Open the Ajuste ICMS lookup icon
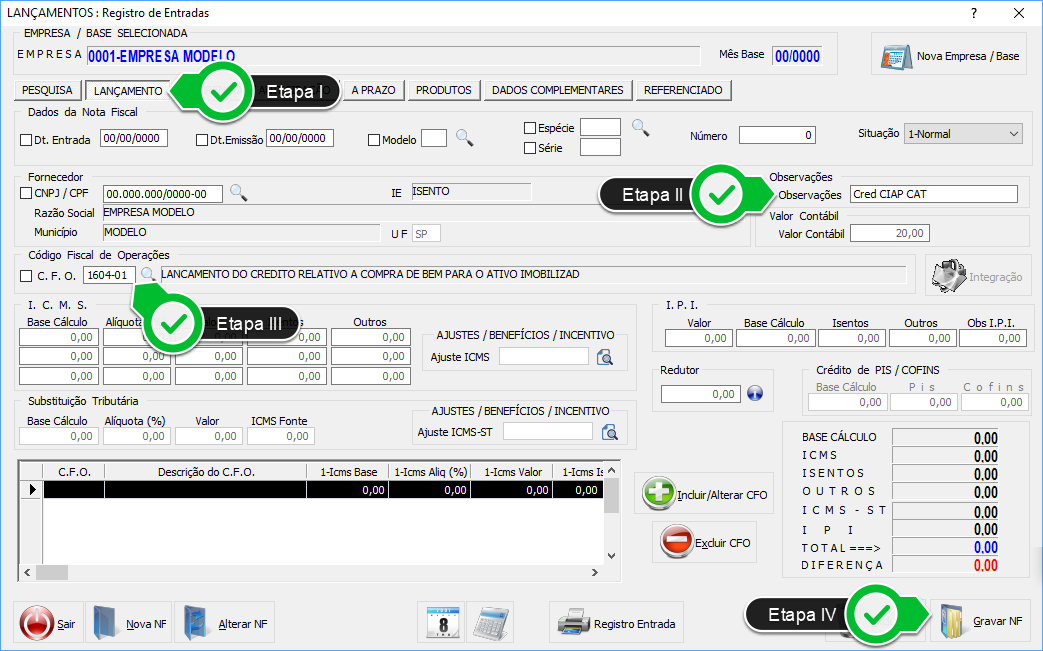 coord(605,357)
